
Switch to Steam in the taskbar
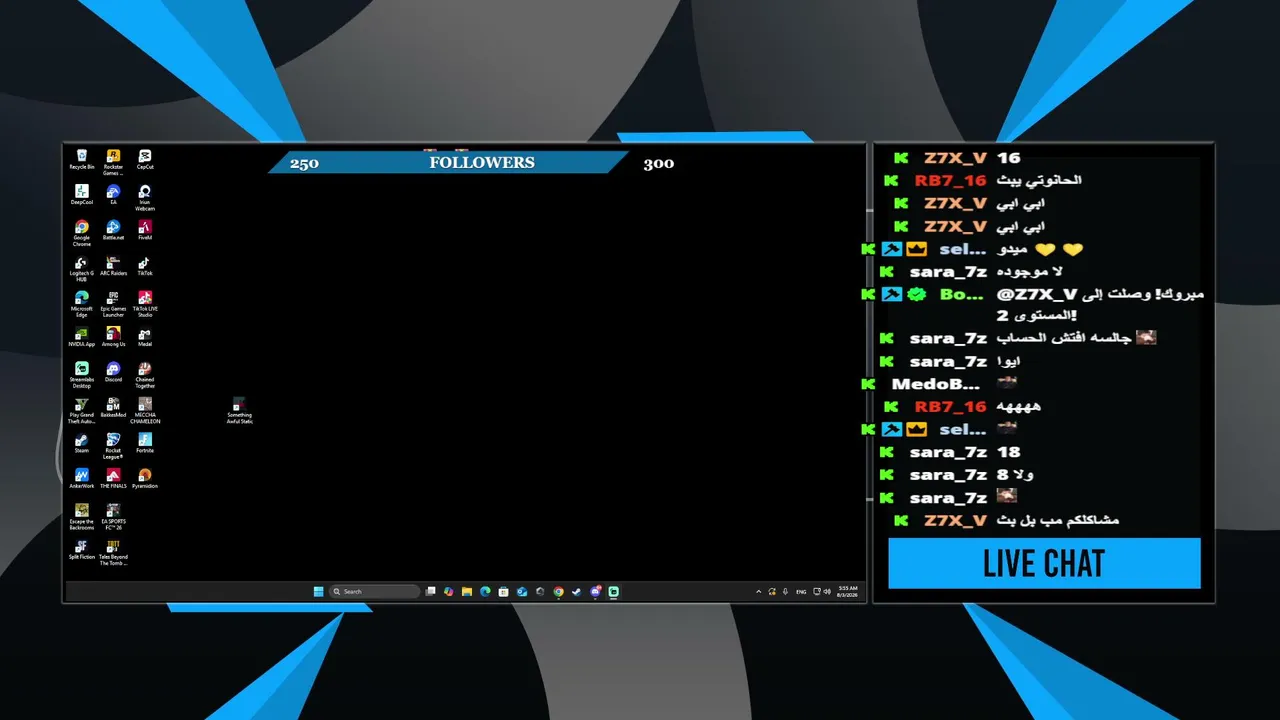coord(576,592)
